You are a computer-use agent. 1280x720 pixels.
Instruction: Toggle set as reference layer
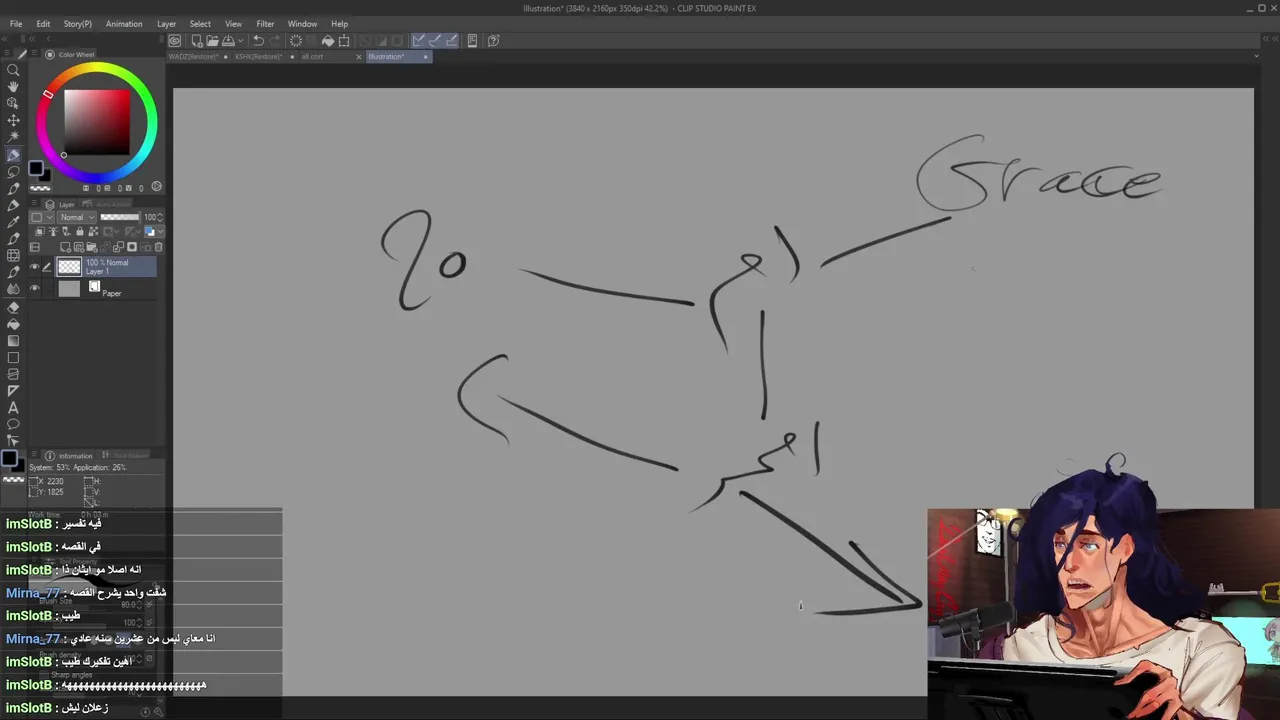[x=53, y=232]
